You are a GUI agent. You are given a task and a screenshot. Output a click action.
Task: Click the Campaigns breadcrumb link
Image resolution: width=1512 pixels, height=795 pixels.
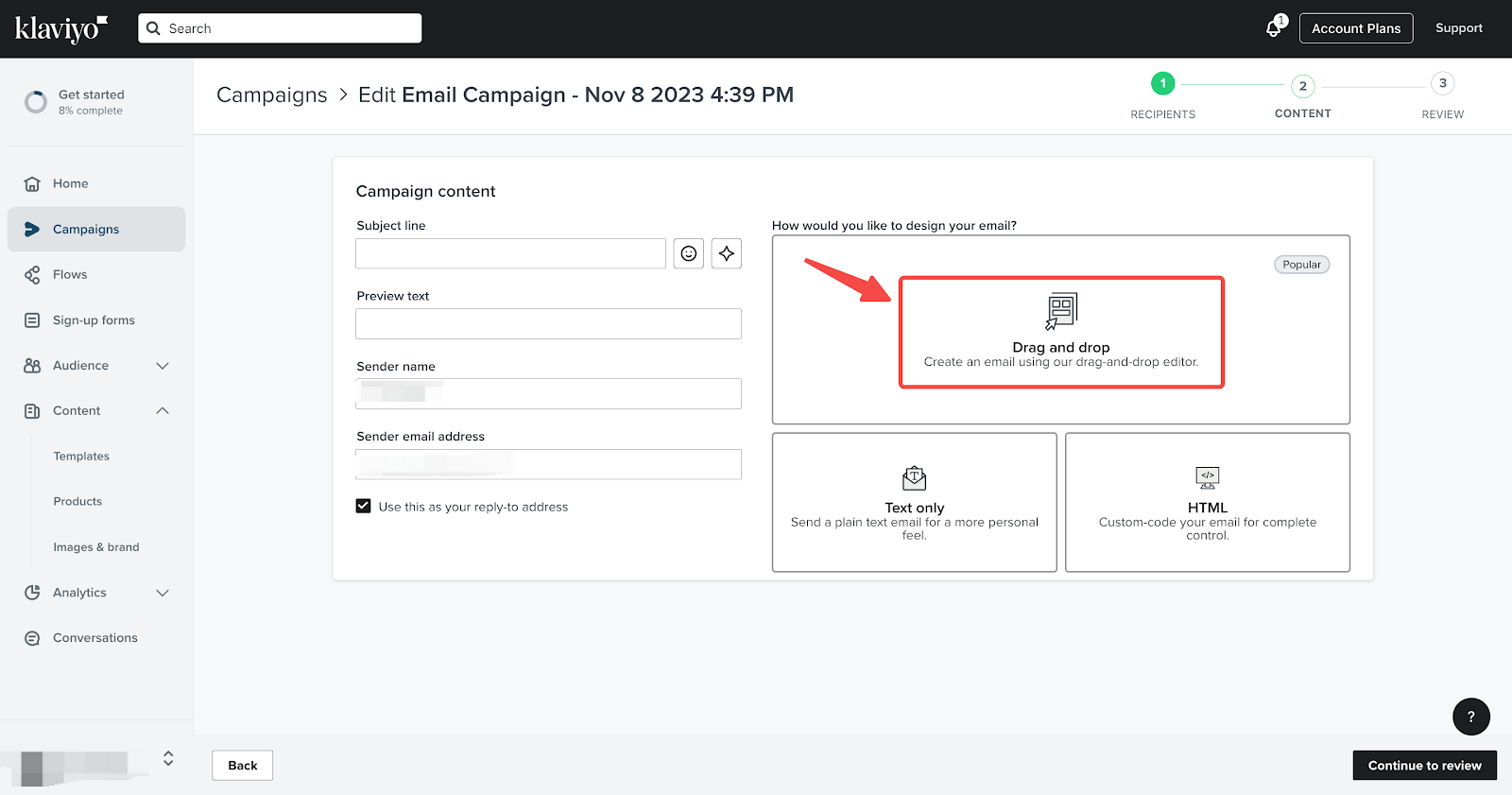[x=272, y=95]
